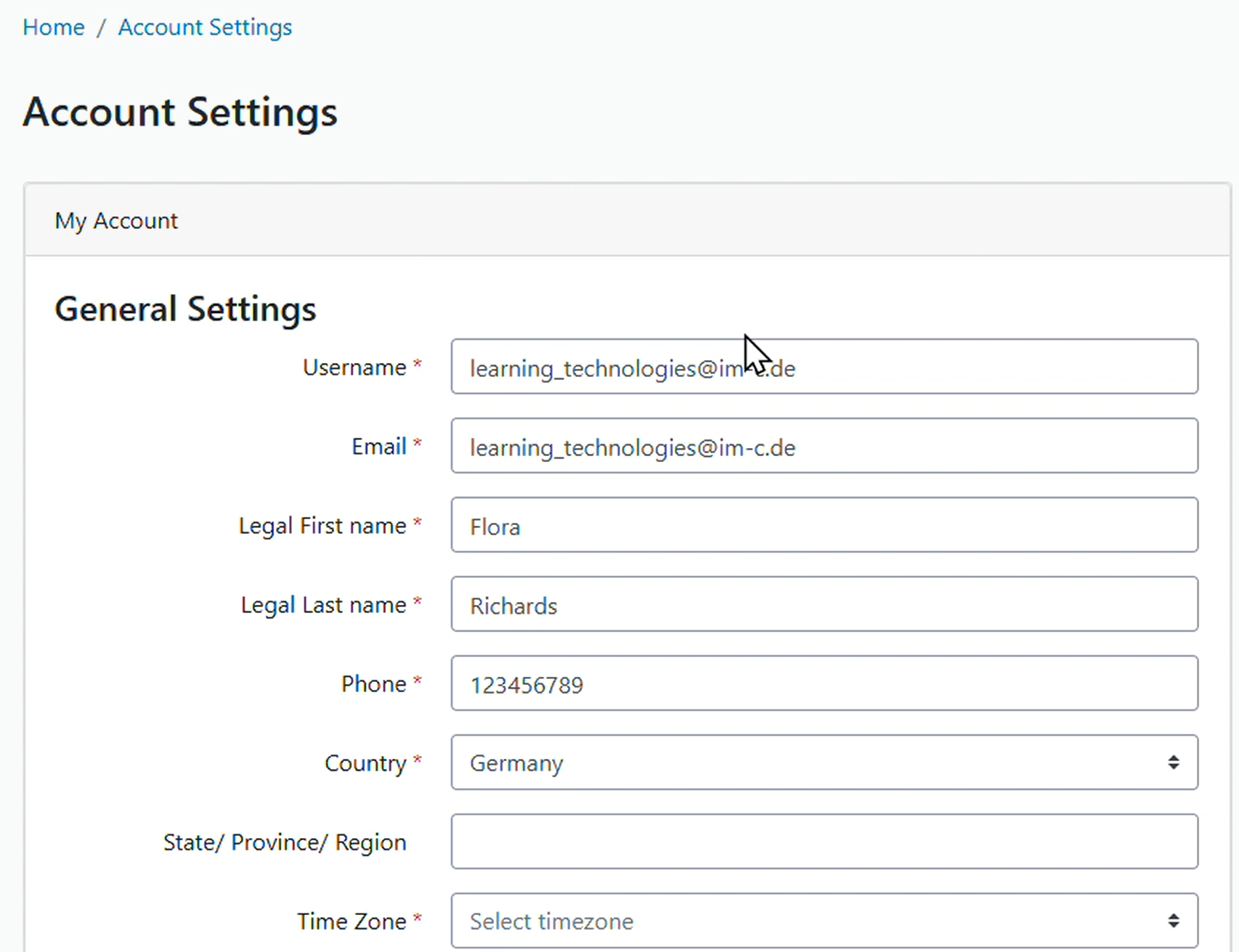Click the Phone number input field

tap(824, 684)
